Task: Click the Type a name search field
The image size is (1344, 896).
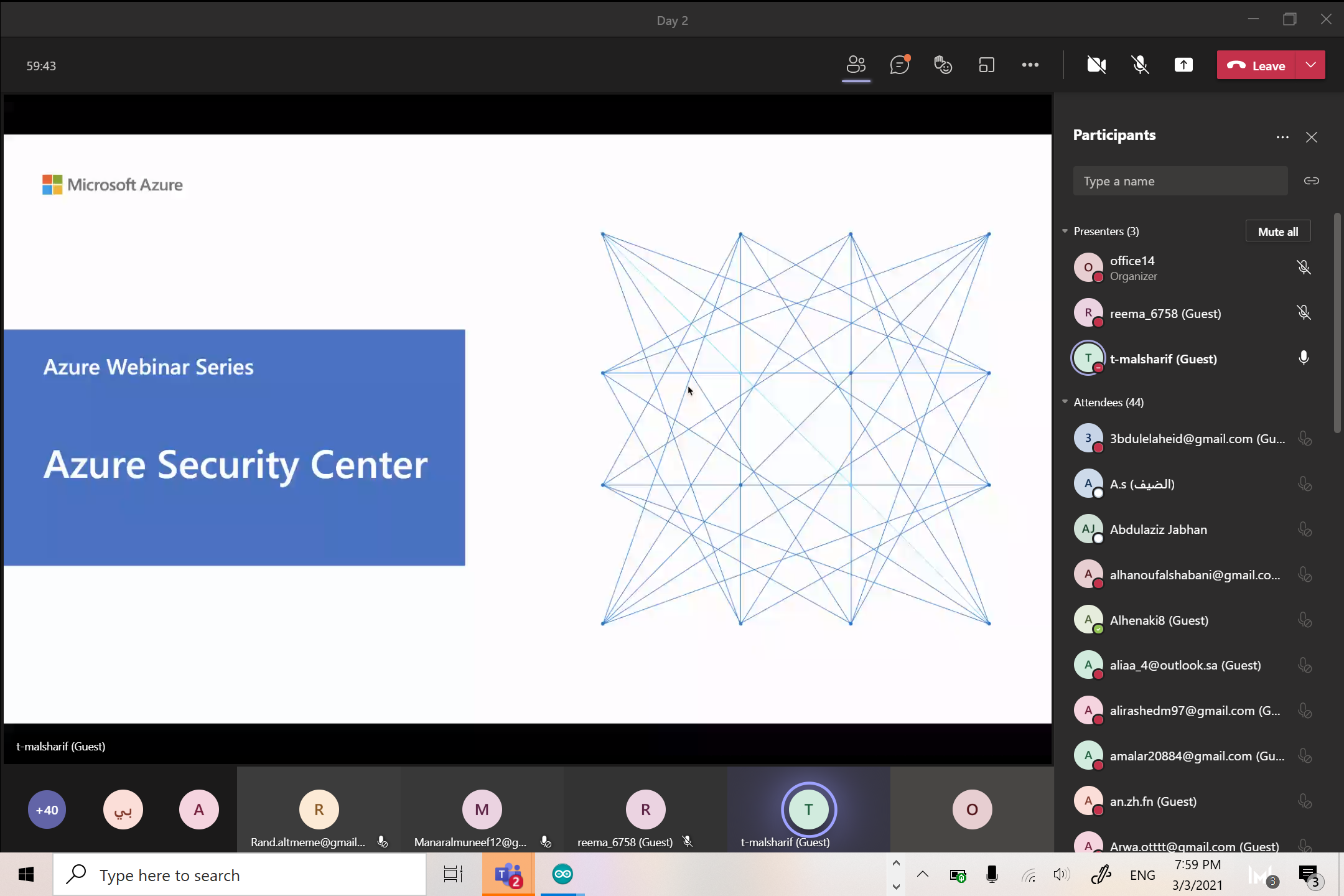Action: [1180, 181]
